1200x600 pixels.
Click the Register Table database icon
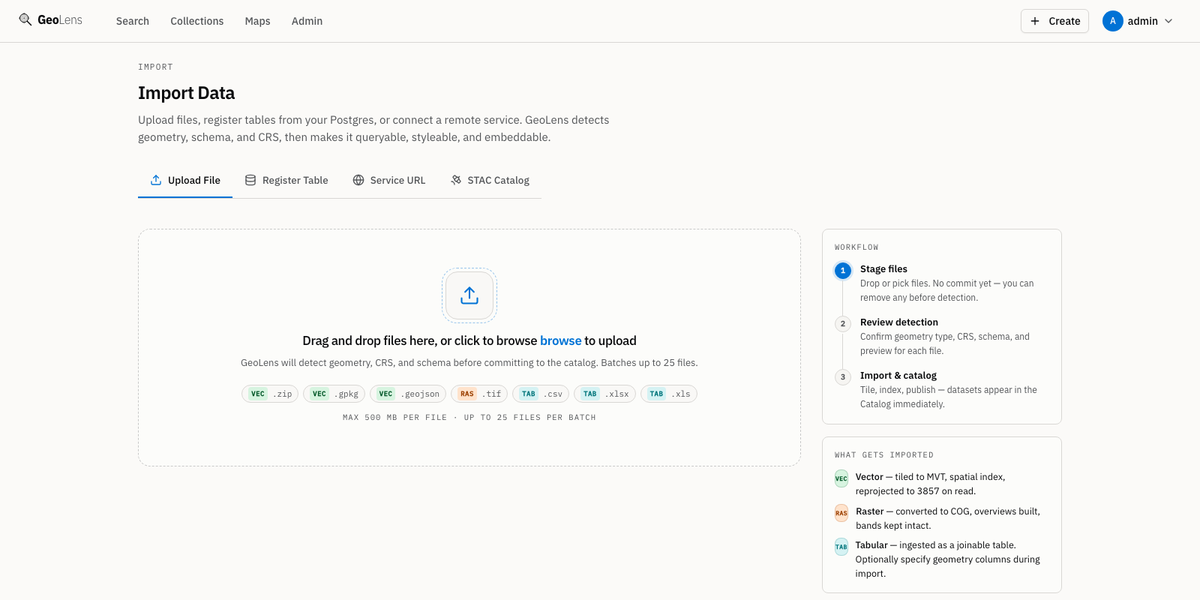(250, 180)
